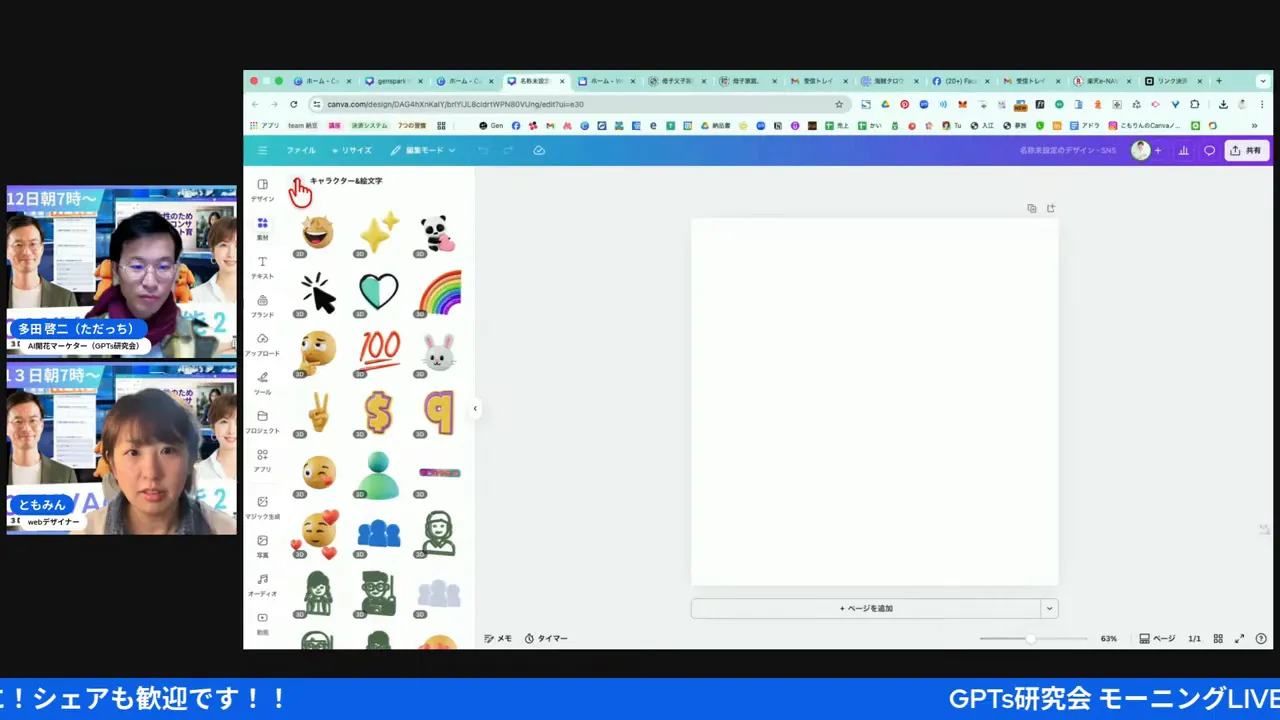
Task: Adjust the zoom slider handle
Action: point(1030,638)
